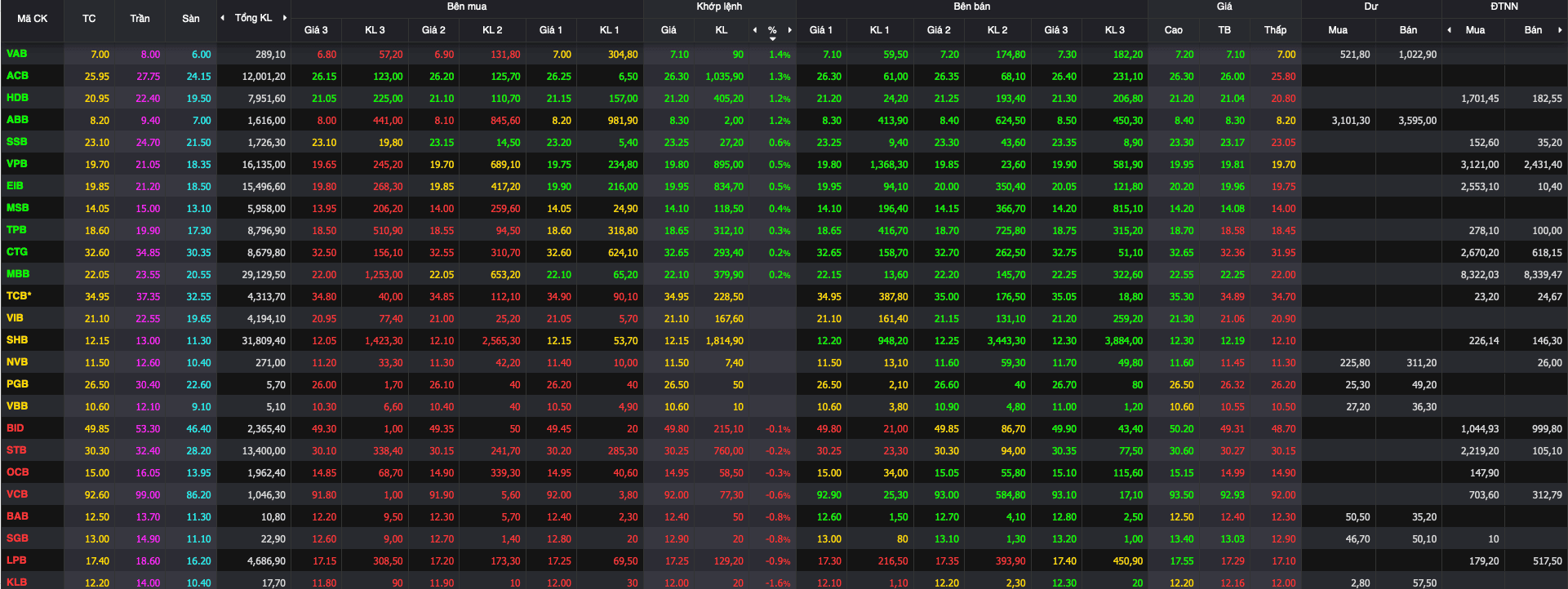1568x589 pixels.
Task: Click SHB matched volume 1,814,90
Action: pyautogui.click(x=725, y=341)
